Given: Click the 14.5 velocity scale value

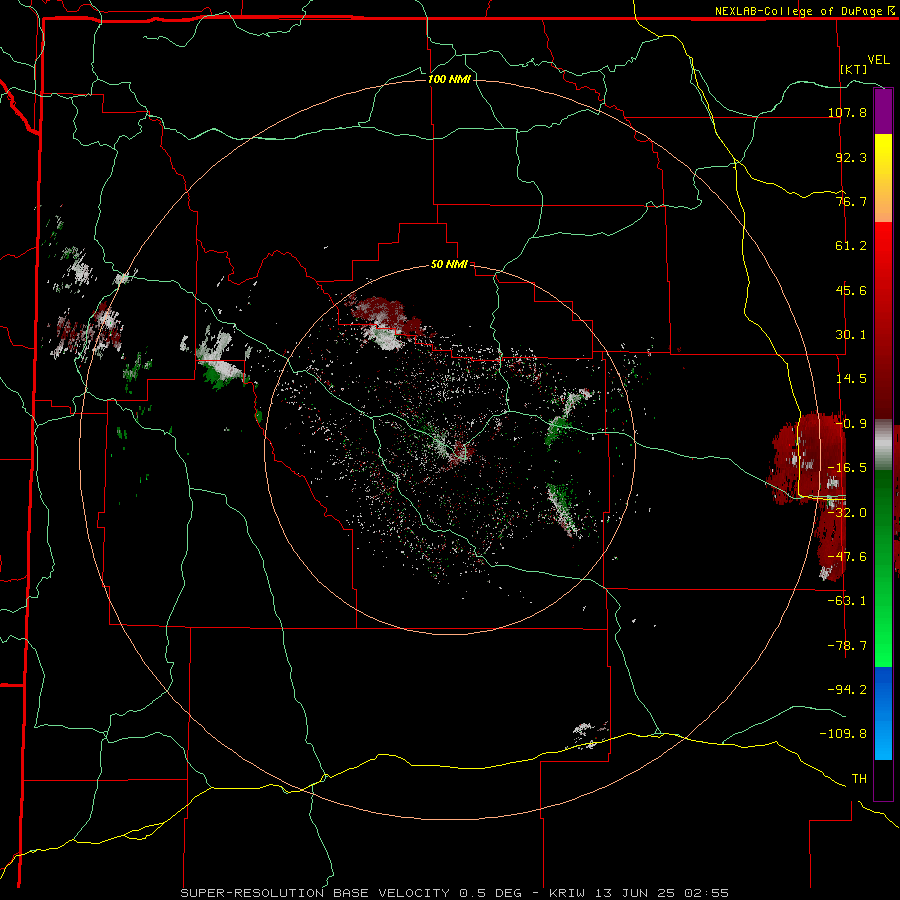Looking at the screenshot, I should pyautogui.click(x=851, y=379).
